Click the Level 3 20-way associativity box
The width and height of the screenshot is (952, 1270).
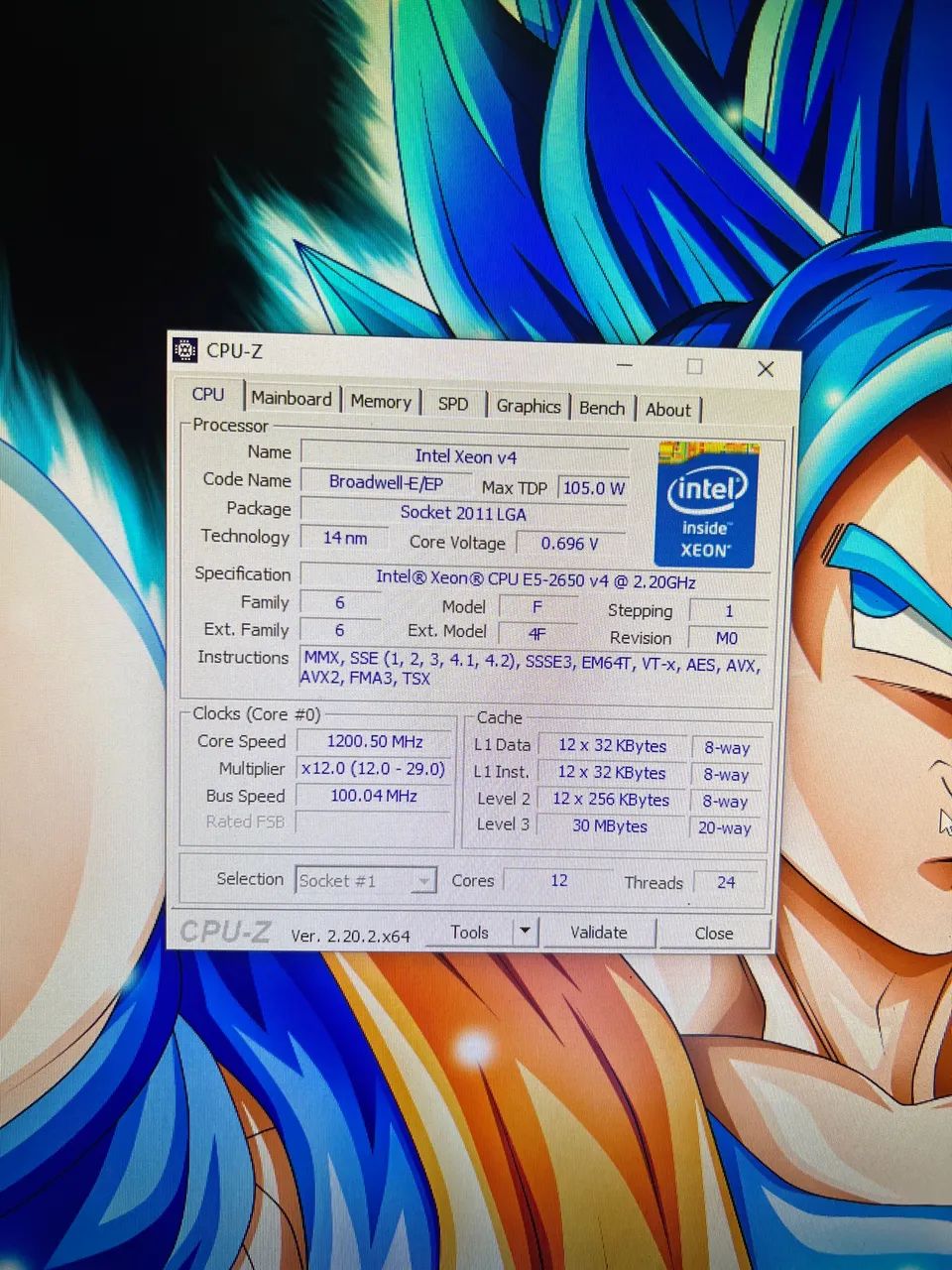[x=725, y=827]
